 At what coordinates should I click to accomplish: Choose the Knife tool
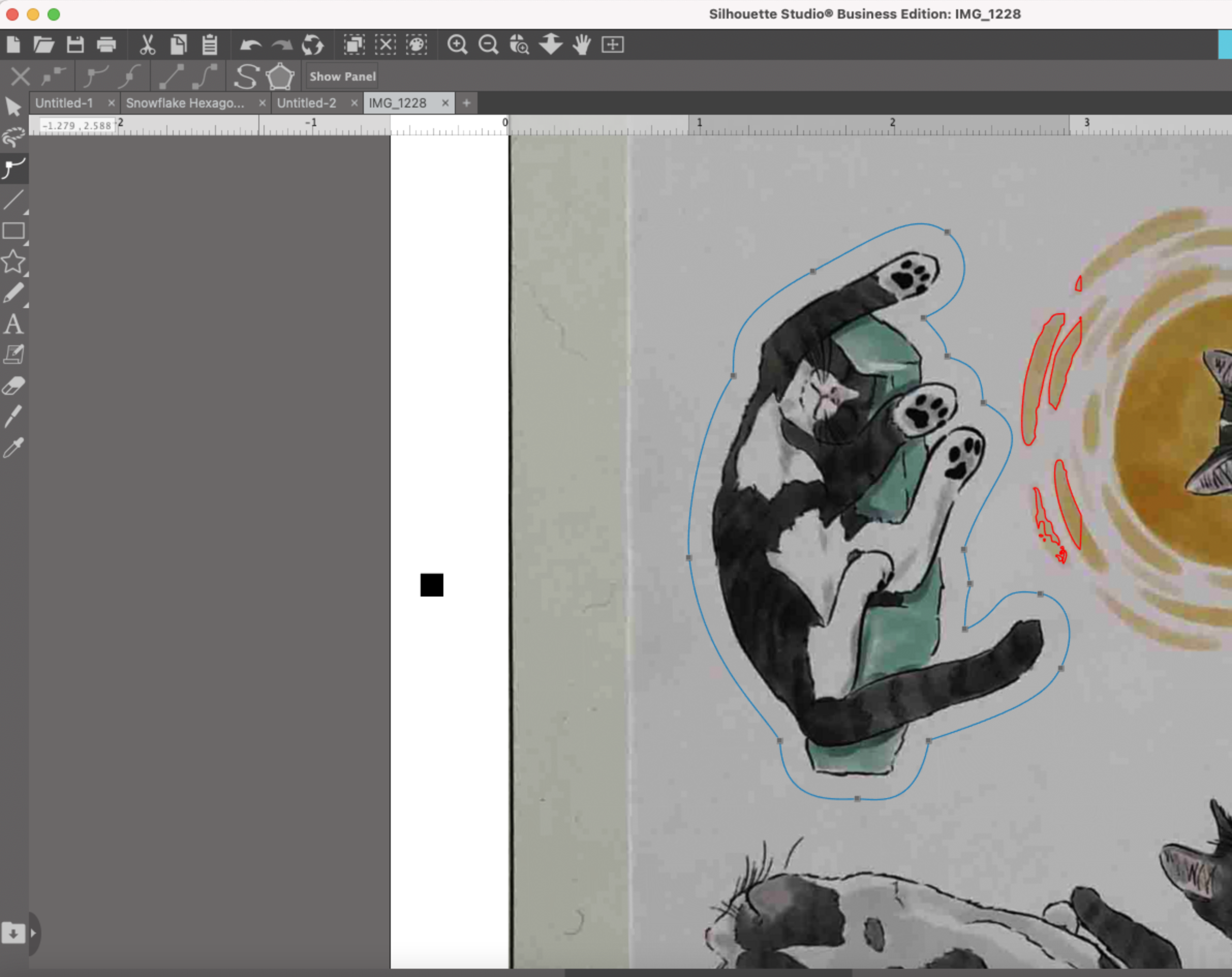point(13,416)
